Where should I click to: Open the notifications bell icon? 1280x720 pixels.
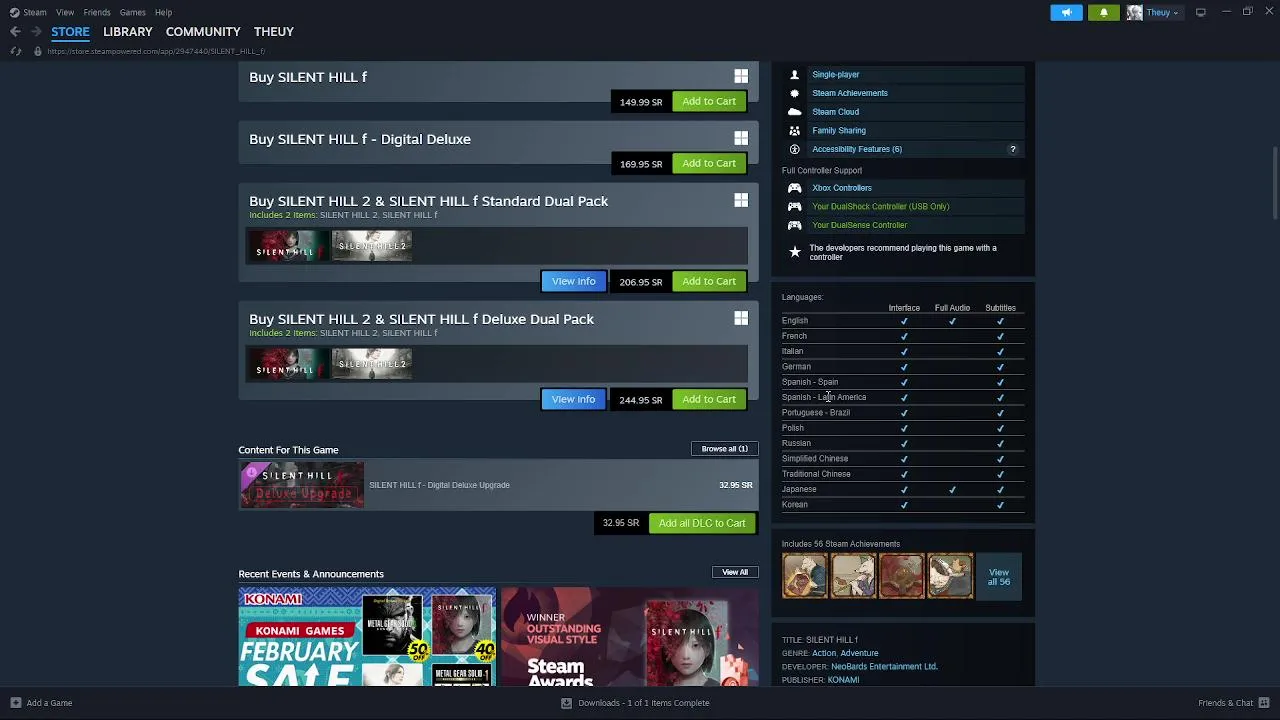pos(1103,12)
